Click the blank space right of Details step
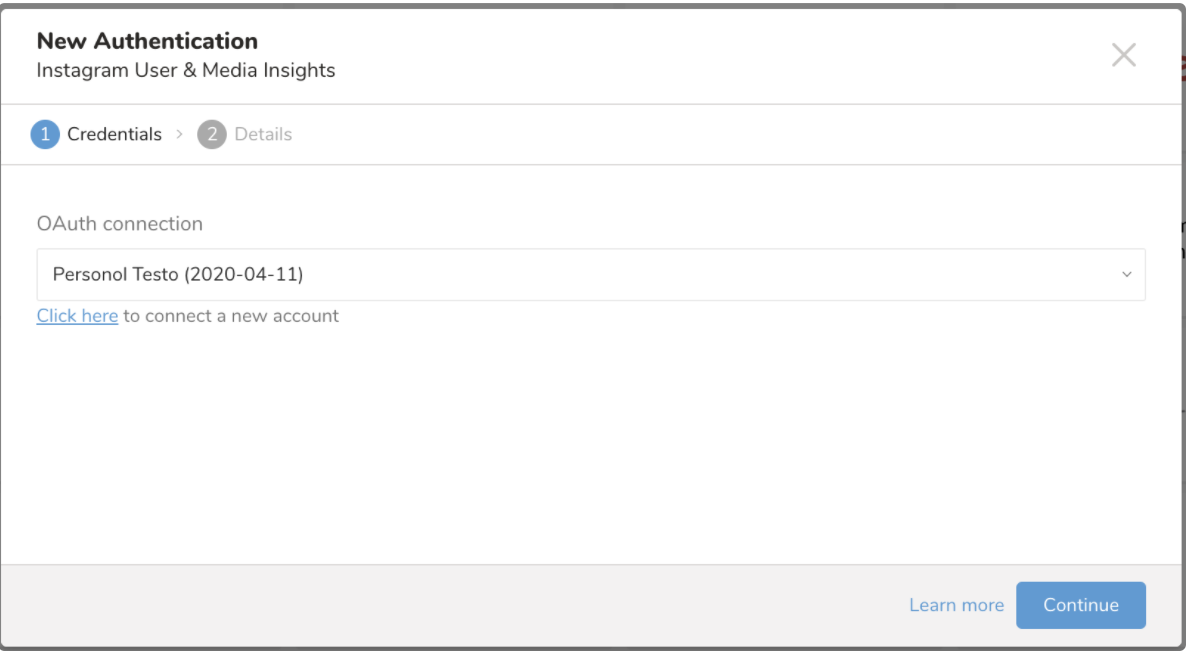Image resolution: width=1190 pixels, height=654 pixels. tap(700, 134)
